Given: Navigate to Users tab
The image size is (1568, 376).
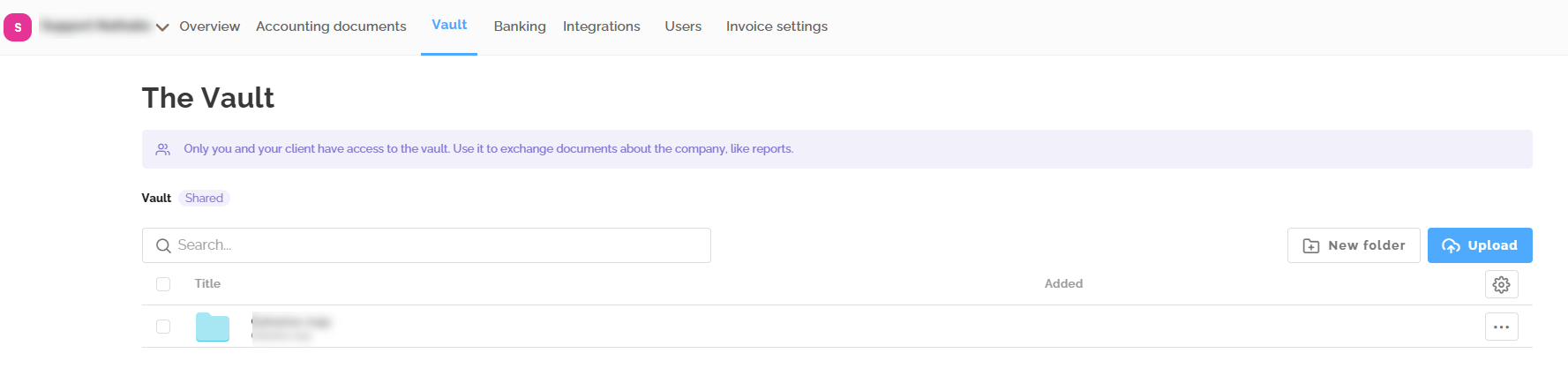Looking at the screenshot, I should coord(683,26).
